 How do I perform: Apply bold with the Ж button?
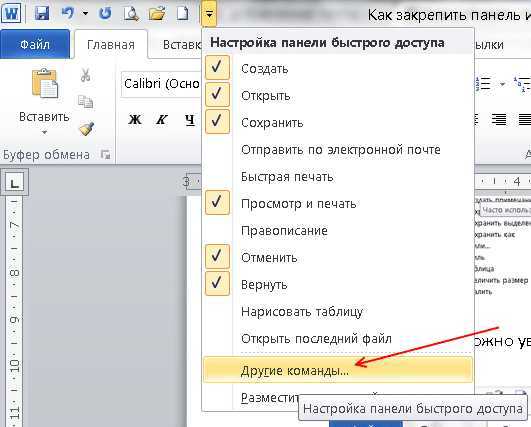point(135,120)
